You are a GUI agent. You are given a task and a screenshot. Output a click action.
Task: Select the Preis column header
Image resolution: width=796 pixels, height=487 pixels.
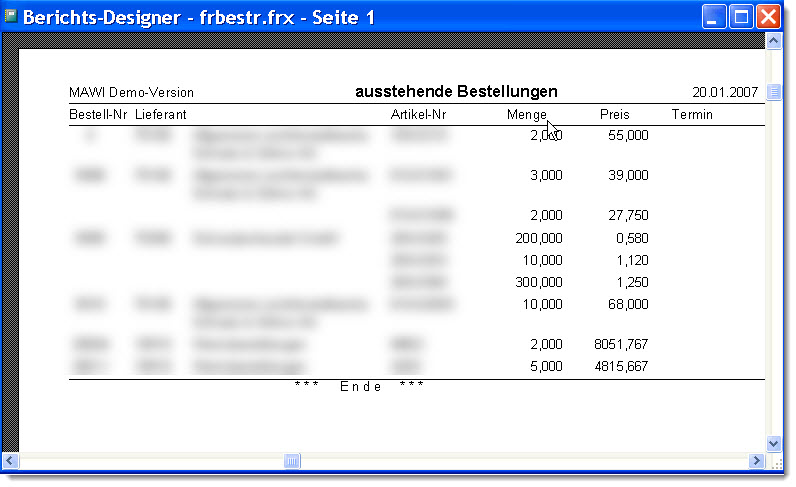614,115
